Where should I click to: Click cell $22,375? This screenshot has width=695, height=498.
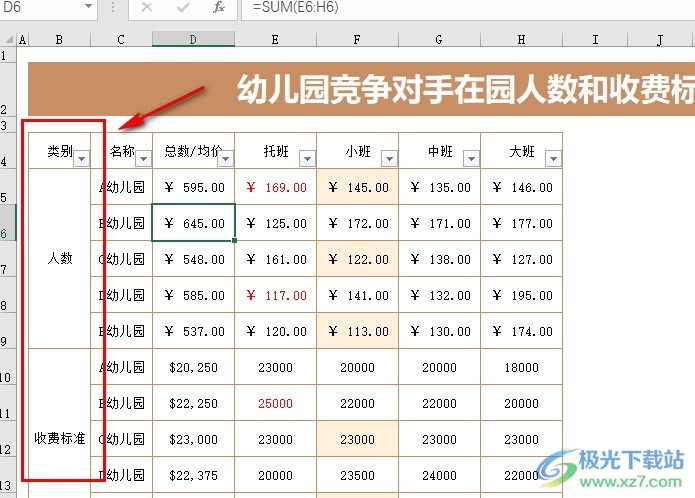pyautogui.click(x=193, y=475)
